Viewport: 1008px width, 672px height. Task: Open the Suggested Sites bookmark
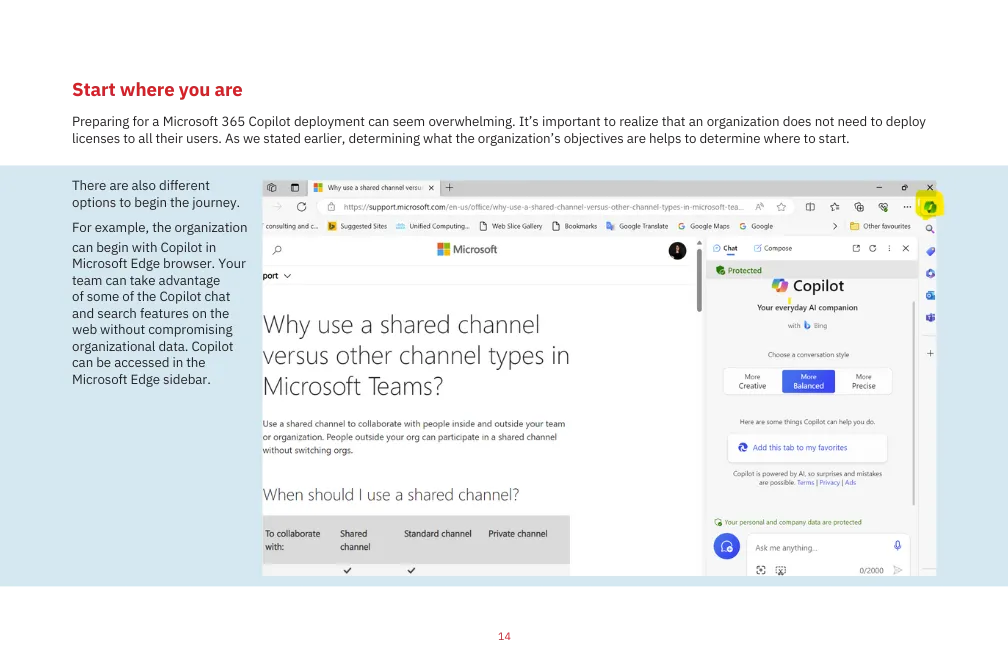point(357,226)
